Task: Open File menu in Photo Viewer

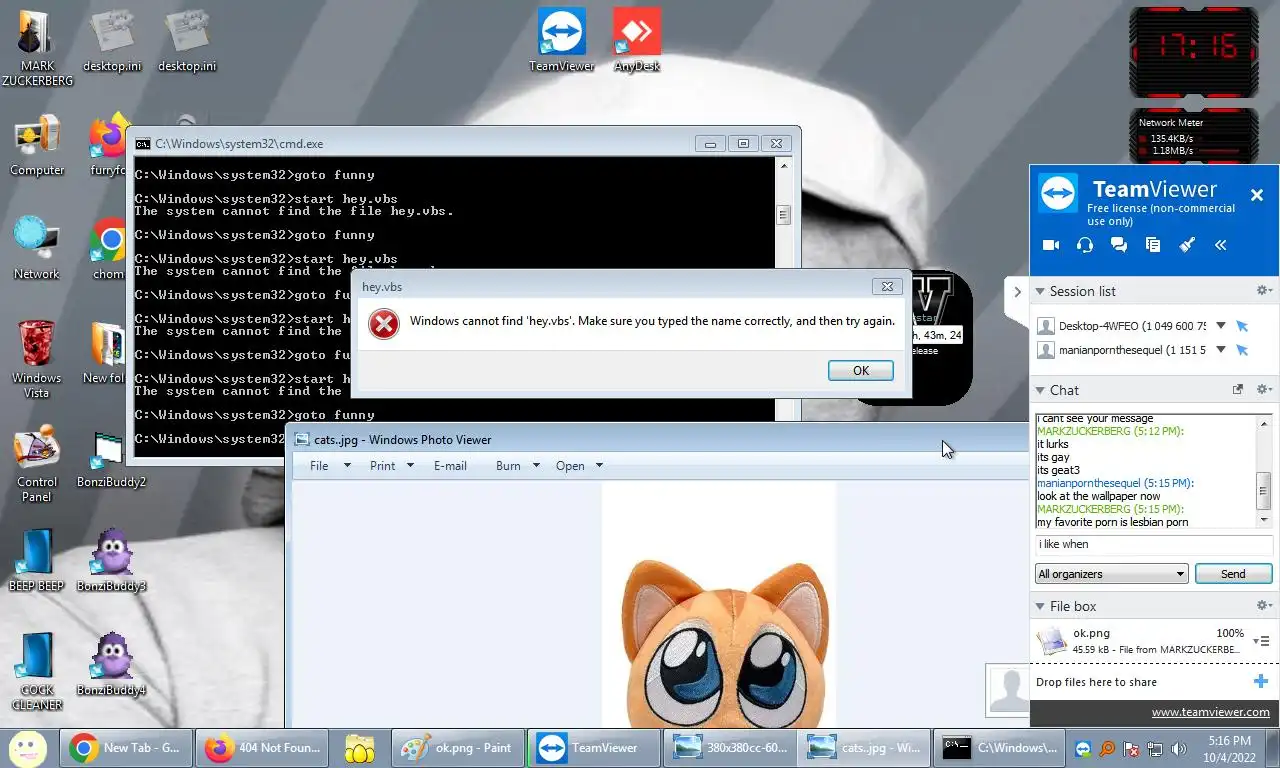Action: coord(330,466)
